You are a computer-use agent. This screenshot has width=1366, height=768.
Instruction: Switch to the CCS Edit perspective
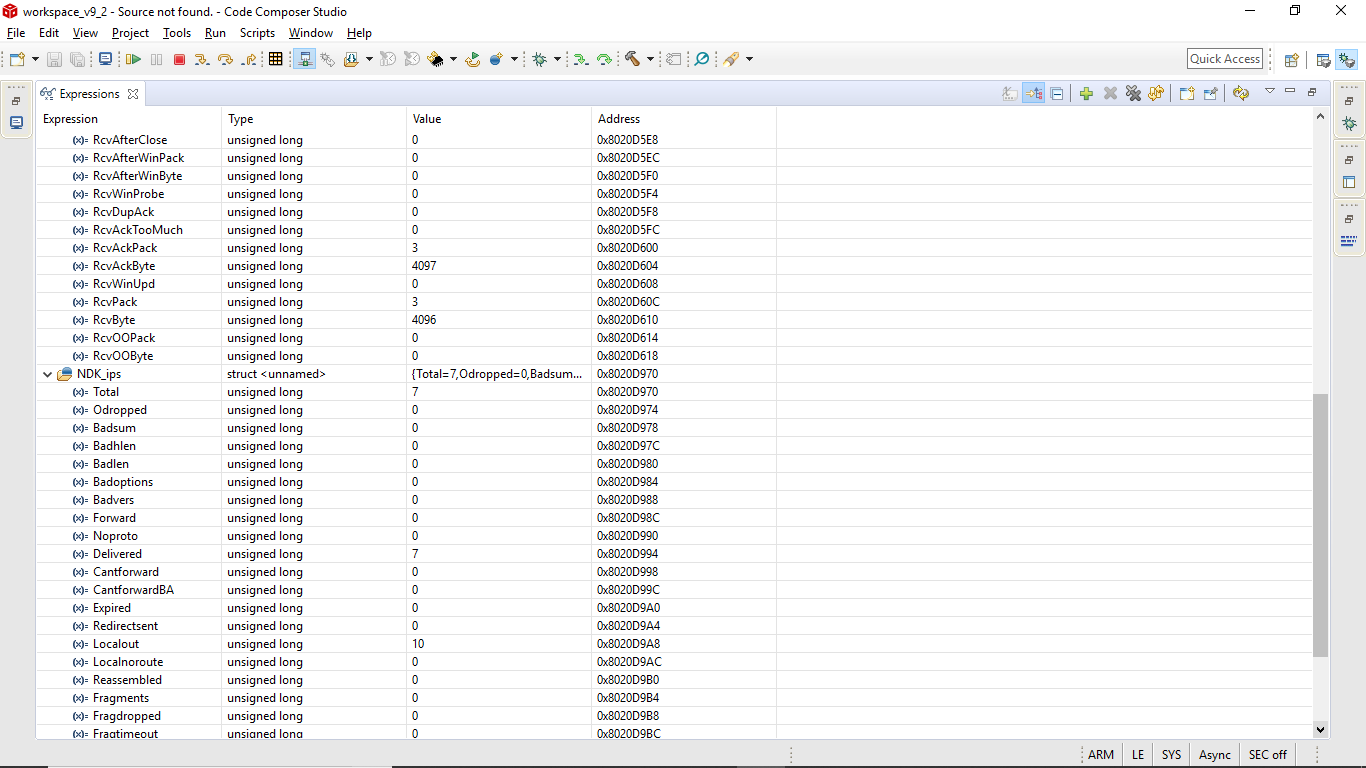click(x=1323, y=60)
